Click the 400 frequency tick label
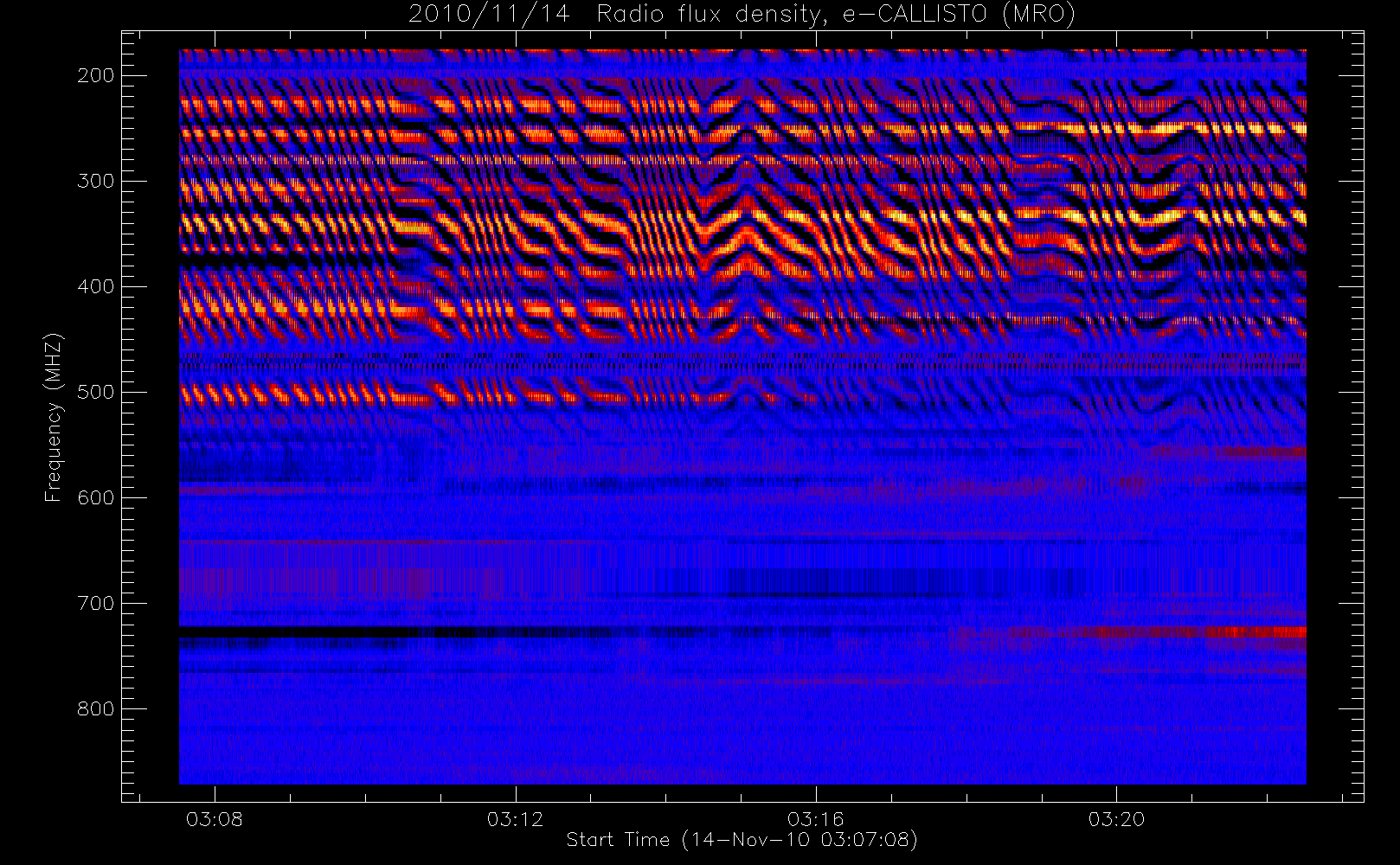The height and width of the screenshot is (865, 1400). click(96, 286)
